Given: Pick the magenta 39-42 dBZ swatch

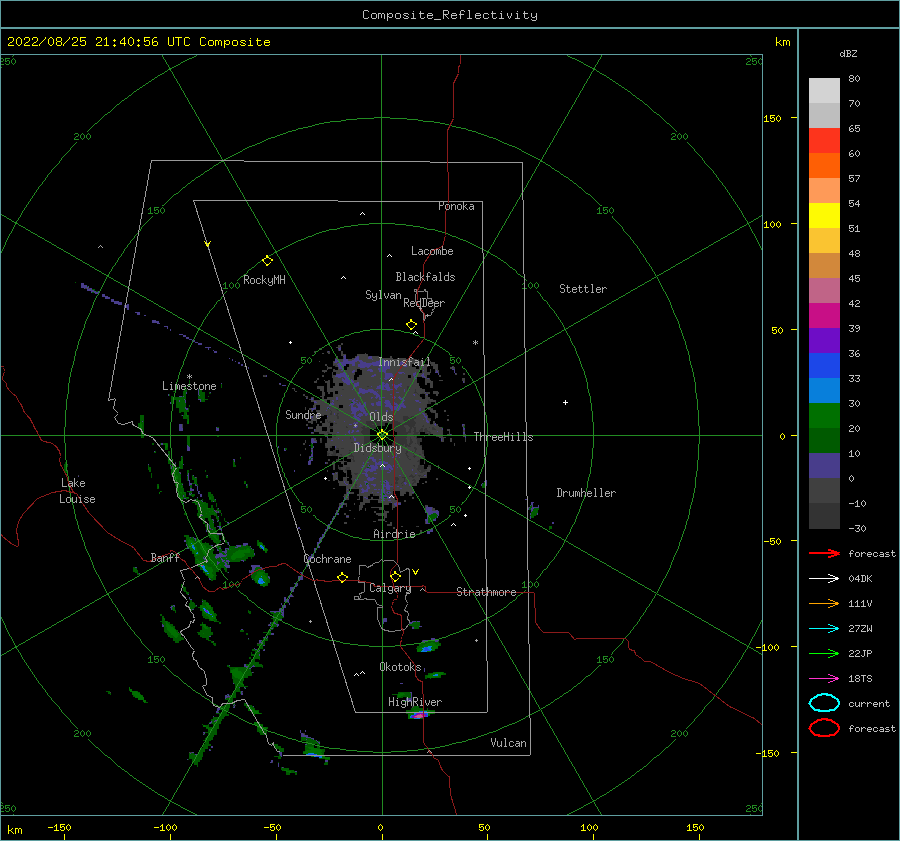Looking at the screenshot, I should pos(824,316).
